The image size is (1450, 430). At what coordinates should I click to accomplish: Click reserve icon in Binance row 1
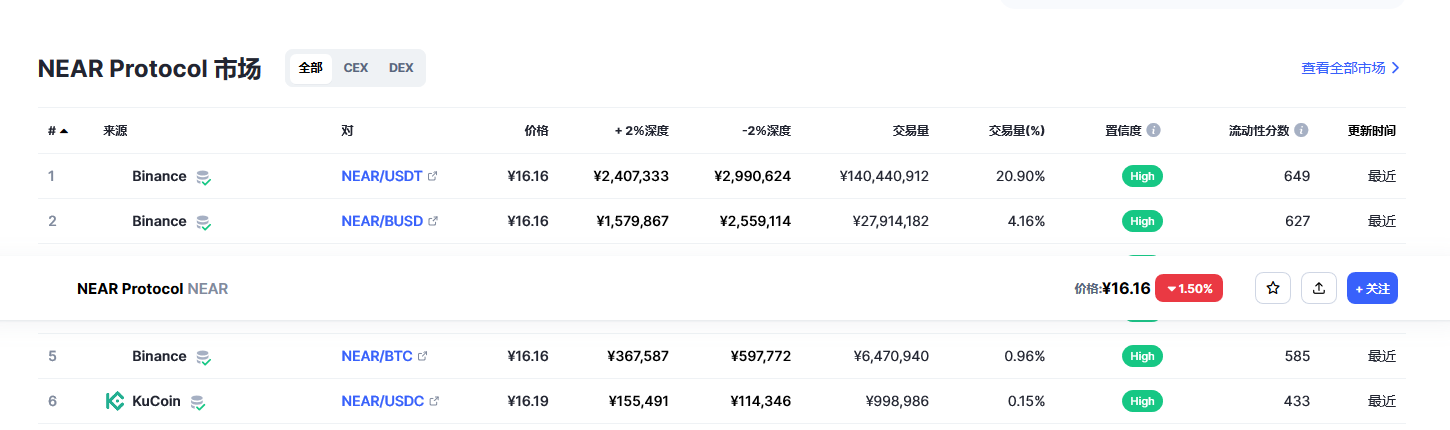[x=203, y=177]
